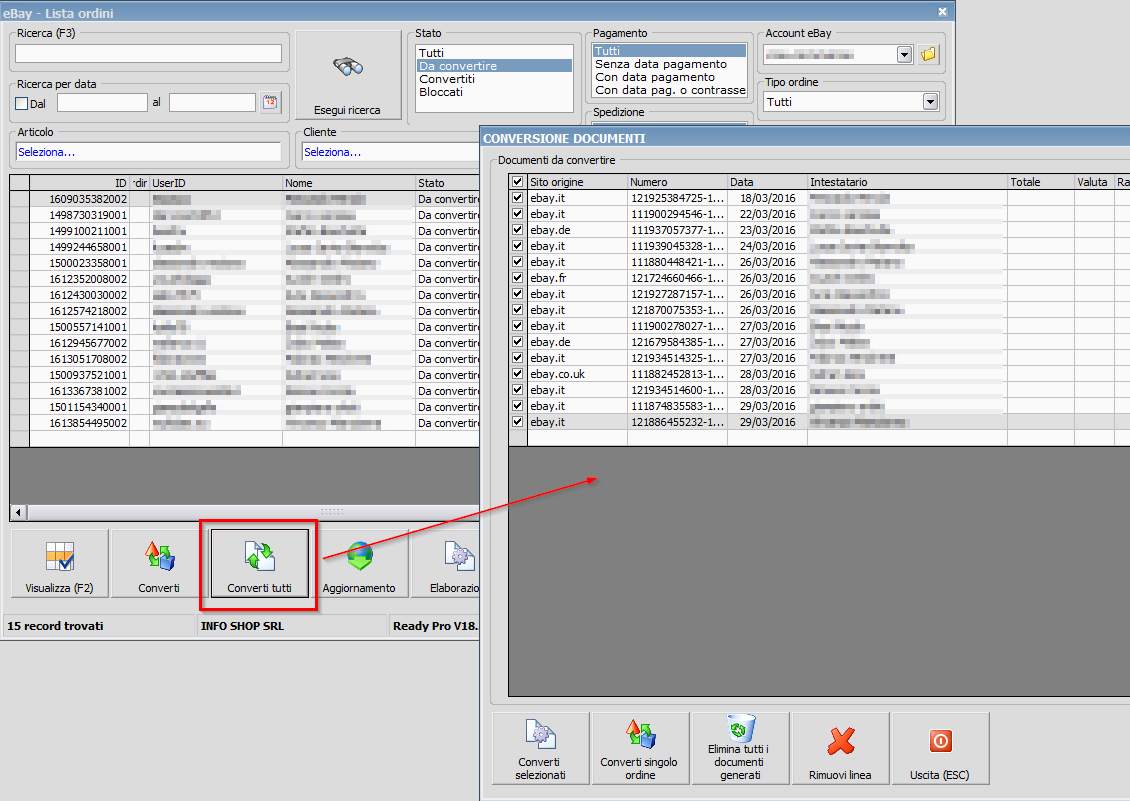The width and height of the screenshot is (1130, 801).
Task: Click Seleziona... link under Cliente
Action: 332,152
